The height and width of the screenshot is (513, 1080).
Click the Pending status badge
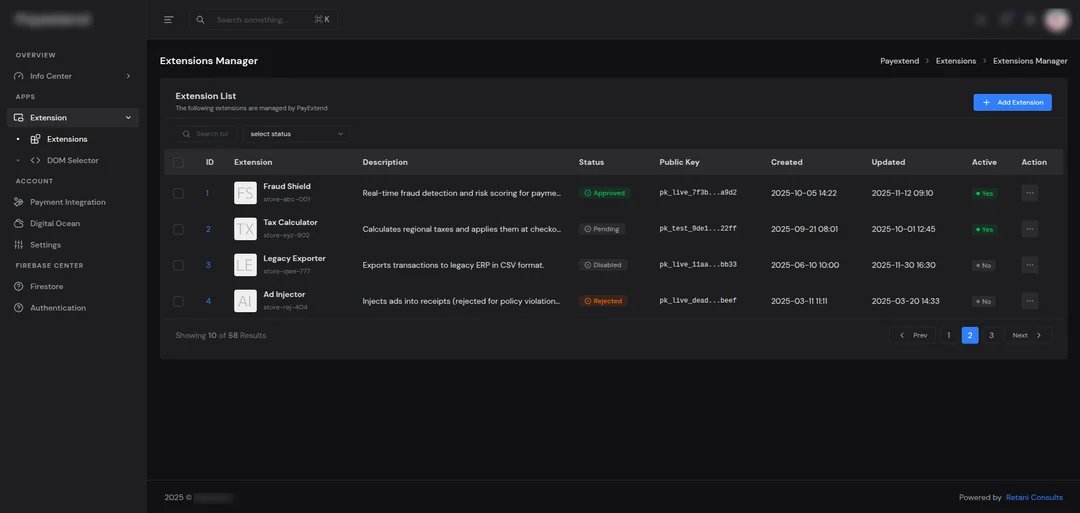click(x=601, y=229)
